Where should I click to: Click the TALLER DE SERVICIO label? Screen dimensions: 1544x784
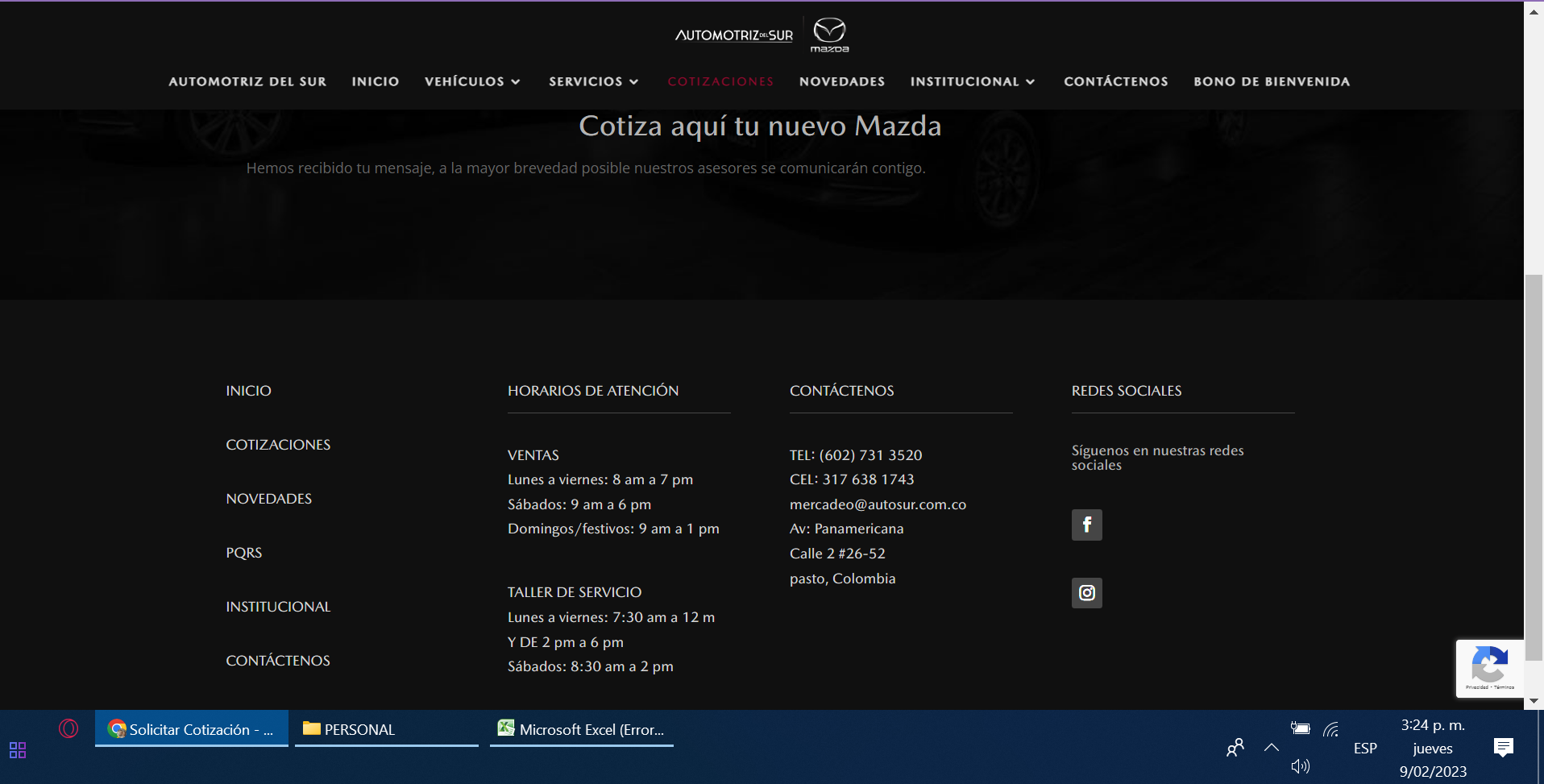pos(575,592)
